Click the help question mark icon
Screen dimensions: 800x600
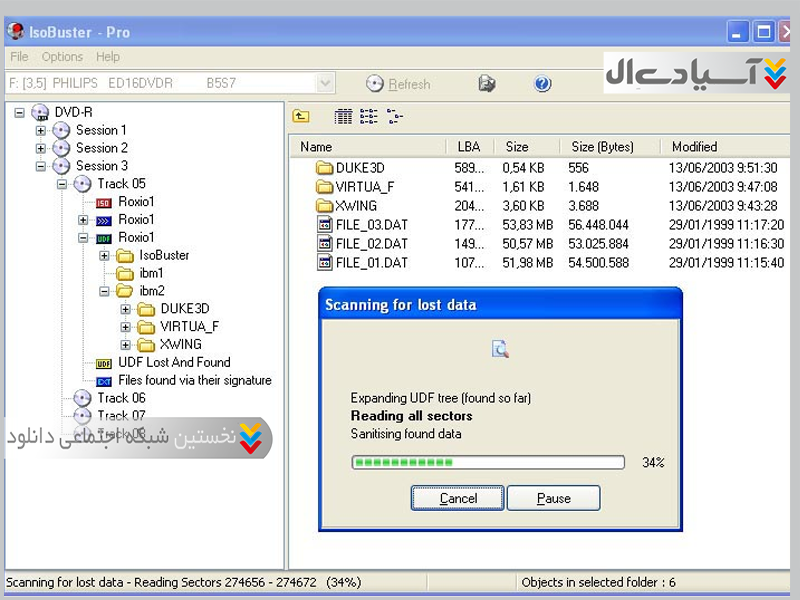tap(542, 84)
